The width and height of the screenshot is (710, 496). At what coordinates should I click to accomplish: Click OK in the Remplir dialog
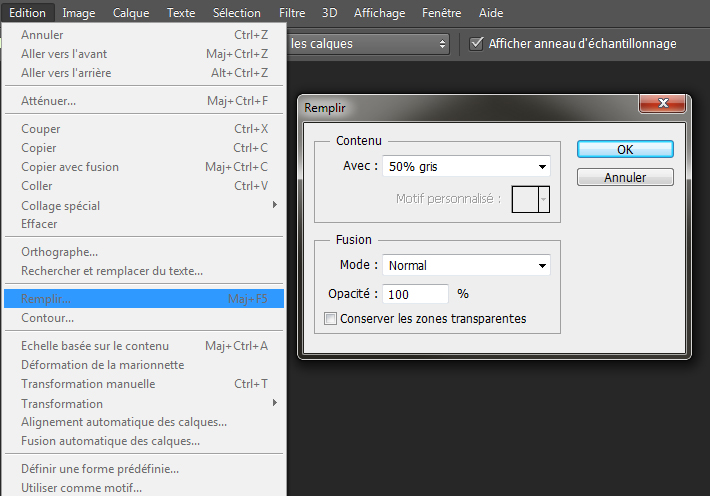coord(625,148)
